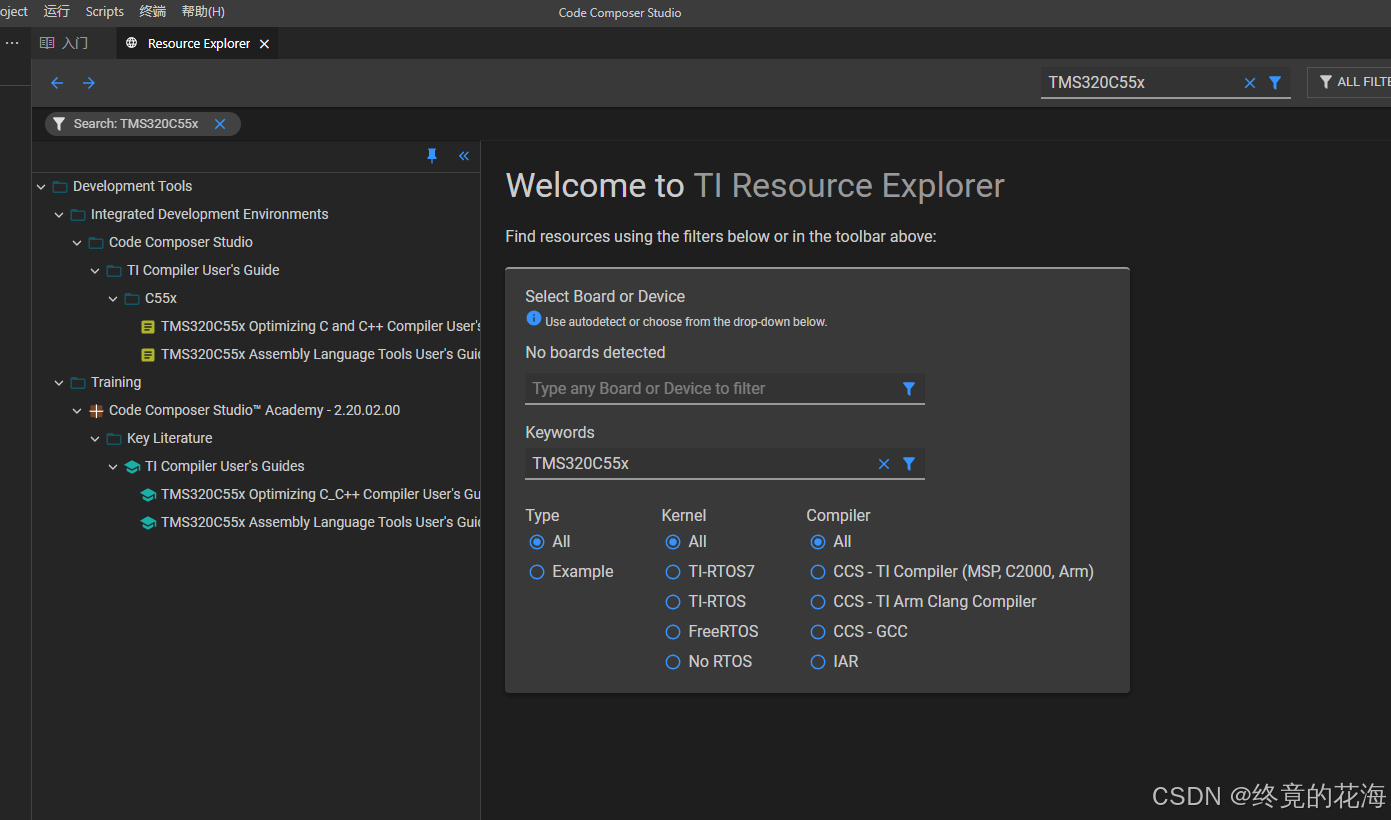Click the info icon near autodetect hint
This screenshot has width=1391, height=820.
pyautogui.click(x=534, y=319)
